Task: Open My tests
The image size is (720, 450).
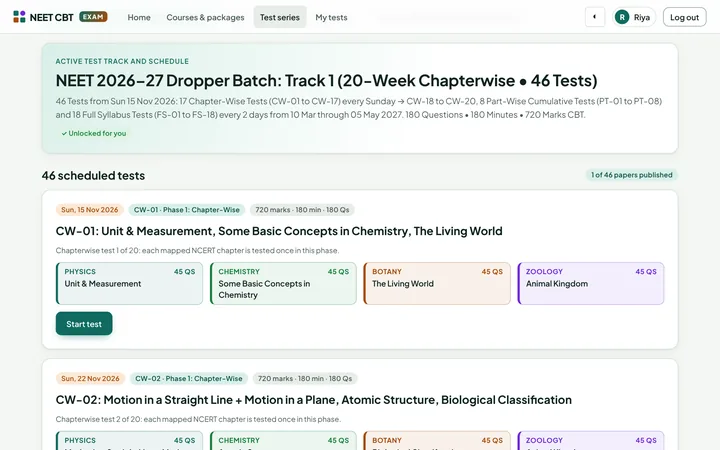Action: tap(331, 17)
